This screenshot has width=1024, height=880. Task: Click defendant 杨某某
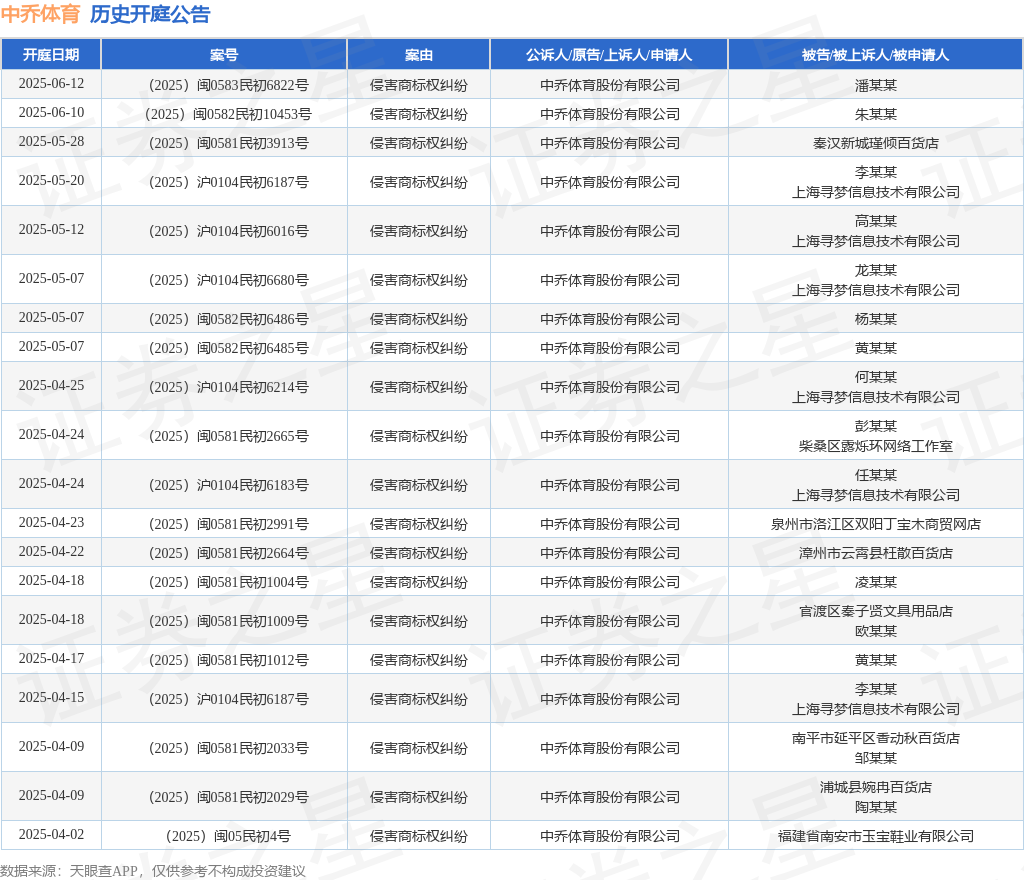(x=876, y=319)
